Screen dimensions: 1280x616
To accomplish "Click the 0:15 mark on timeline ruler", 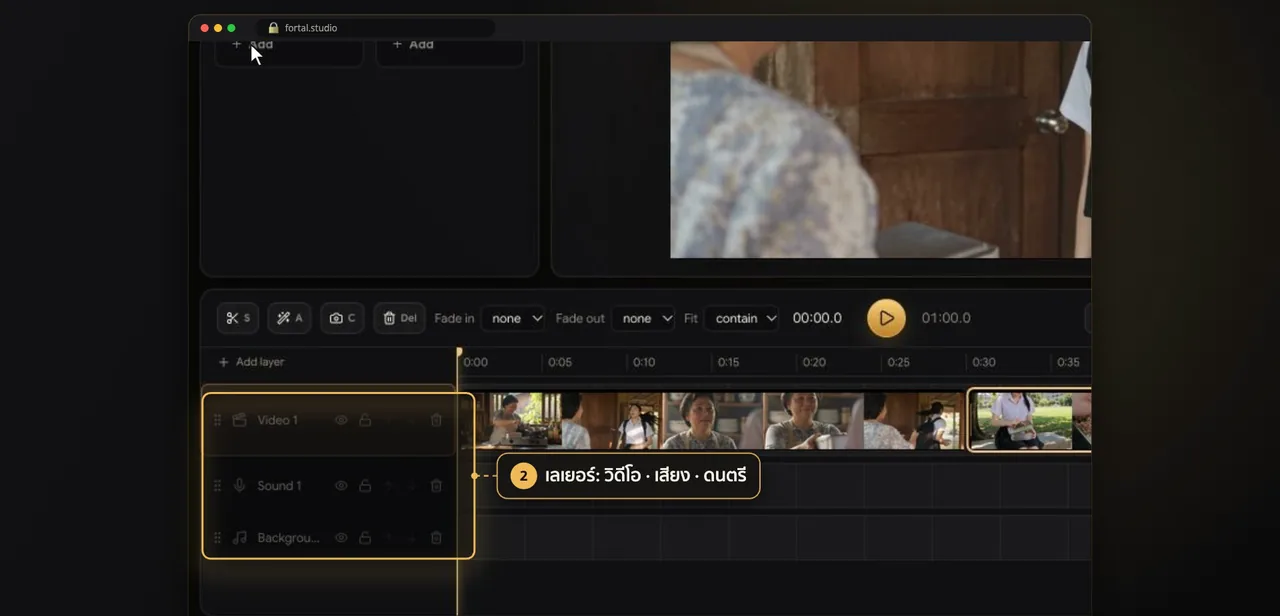I will (729, 362).
